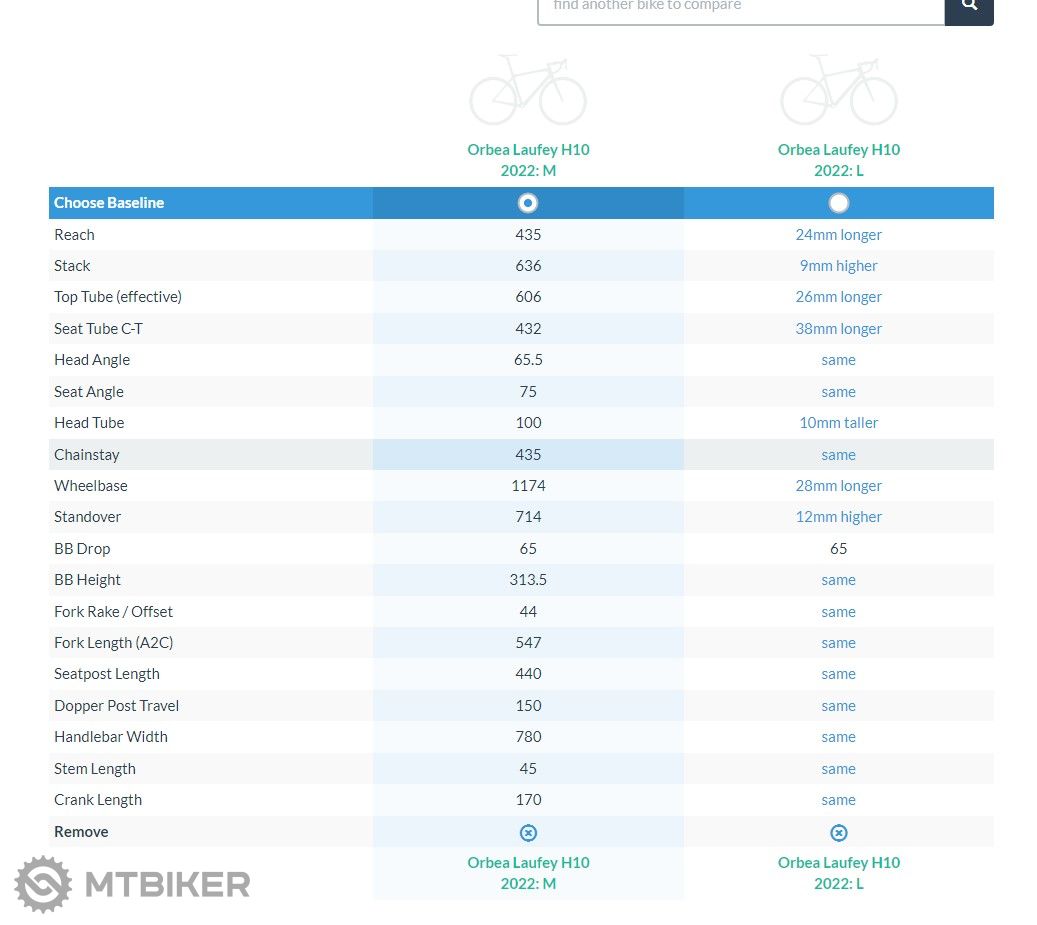Click the 24mm longer reach difference
Viewport: 1037px width, 925px height.
(x=838, y=235)
